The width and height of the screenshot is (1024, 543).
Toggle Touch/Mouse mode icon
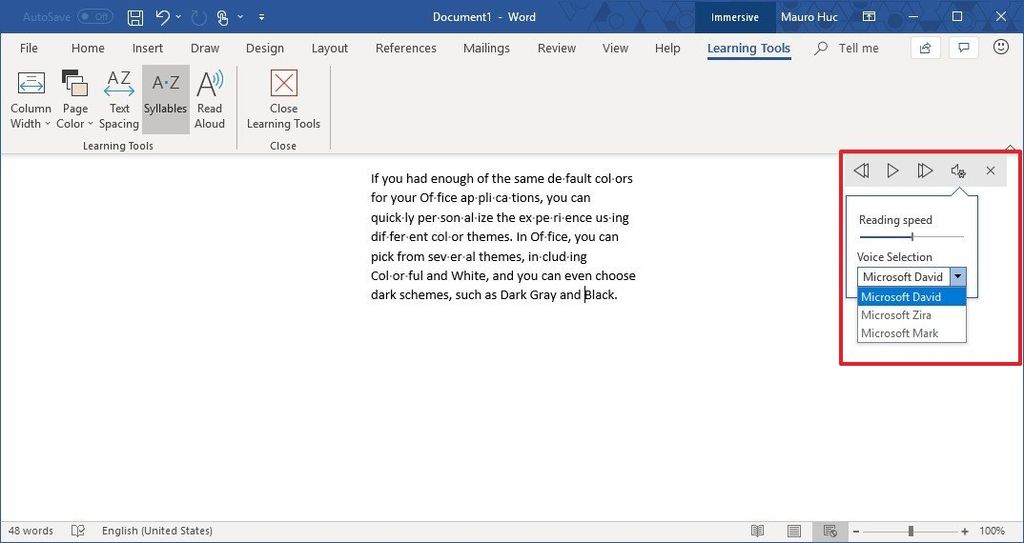(223, 18)
